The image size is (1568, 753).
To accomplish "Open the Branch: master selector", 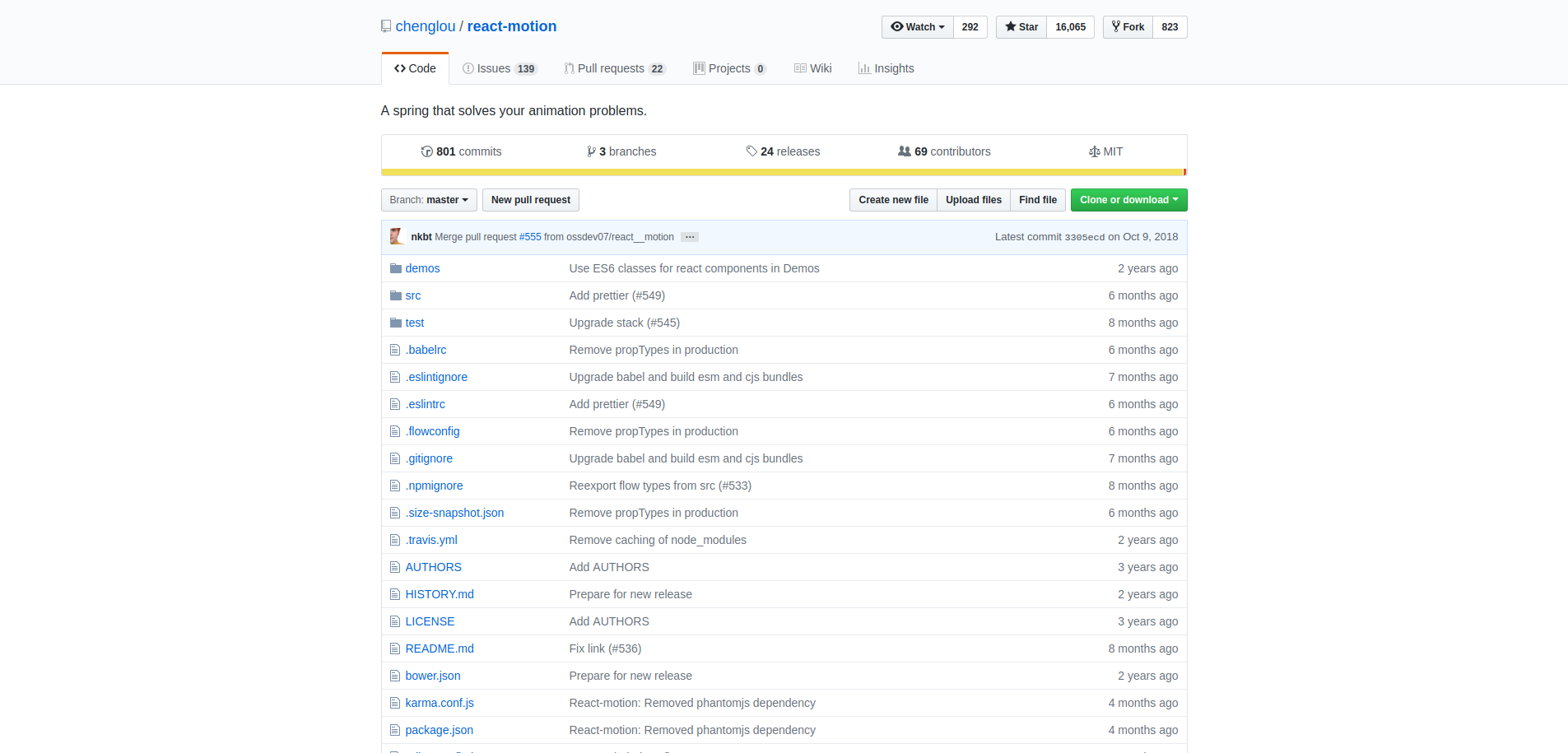I will (x=428, y=200).
